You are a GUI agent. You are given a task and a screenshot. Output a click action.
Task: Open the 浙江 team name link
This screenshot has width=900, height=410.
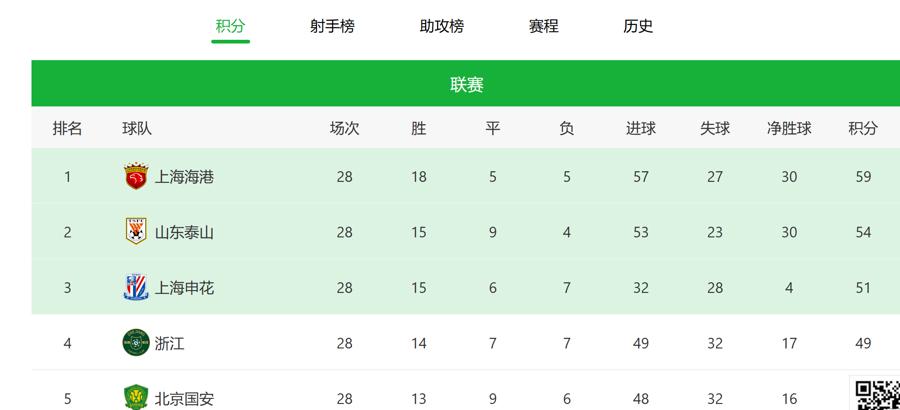(169, 343)
